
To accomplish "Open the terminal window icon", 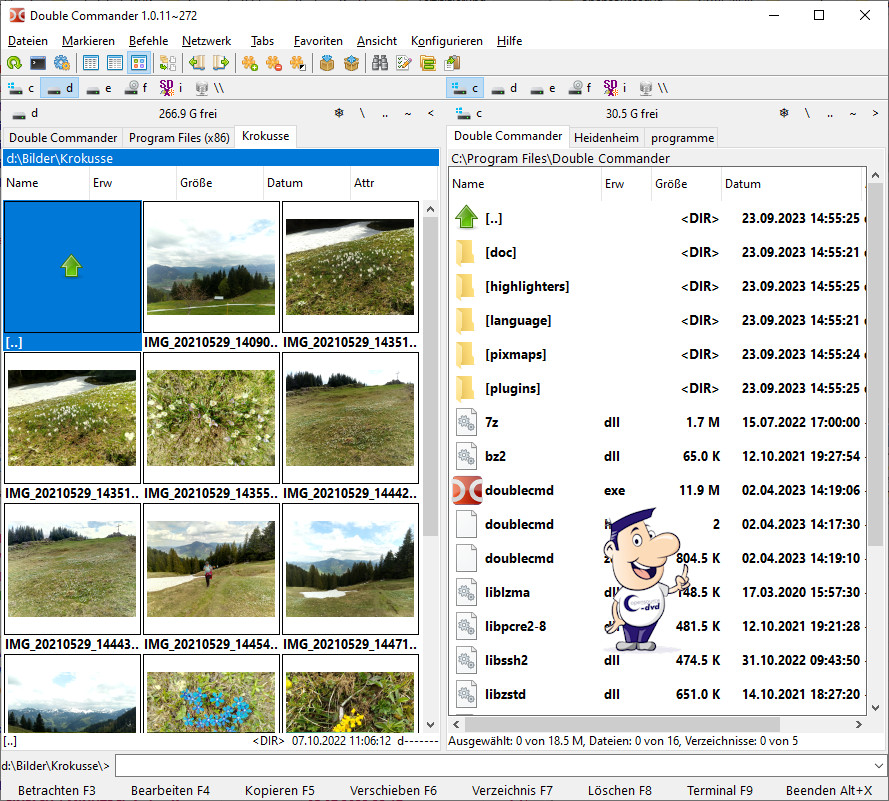I will click(38, 63).
